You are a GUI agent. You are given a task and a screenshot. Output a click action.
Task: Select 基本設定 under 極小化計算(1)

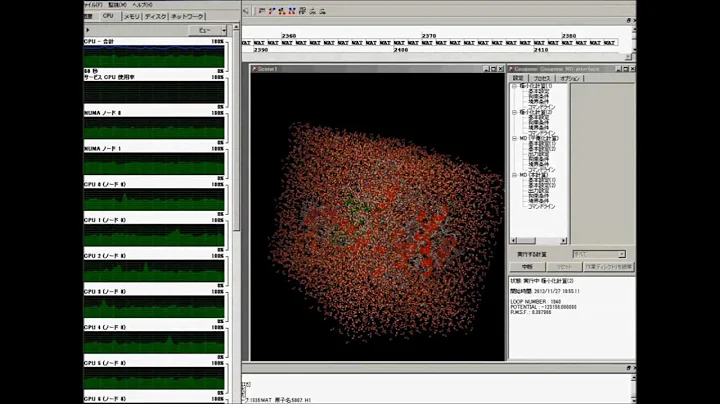pos(538,91)
